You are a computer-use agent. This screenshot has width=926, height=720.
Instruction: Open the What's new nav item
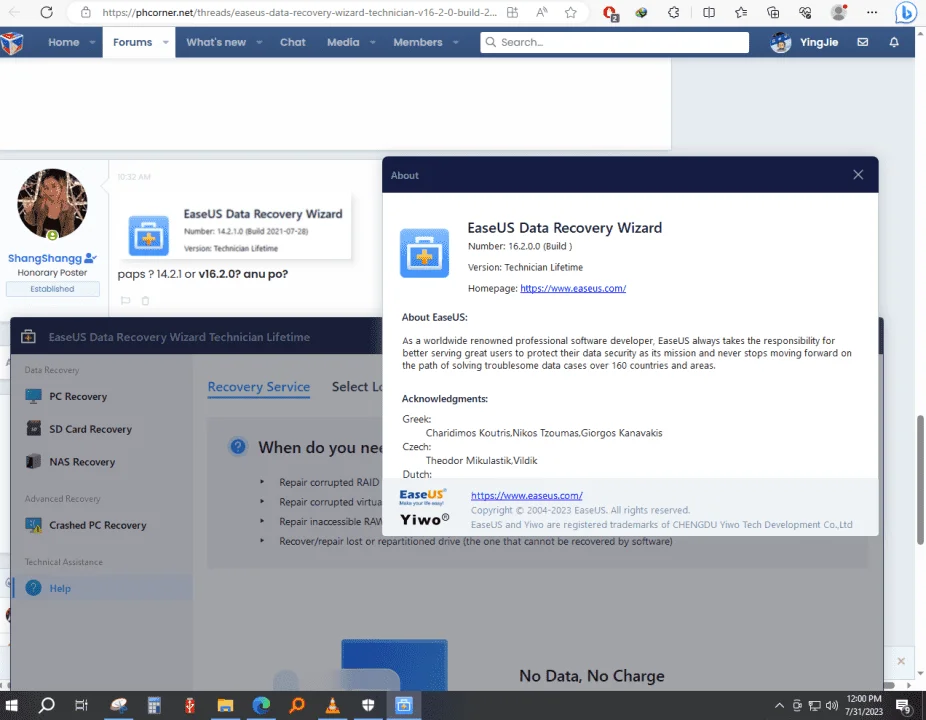pyautogui.click(x=216, y=43)
